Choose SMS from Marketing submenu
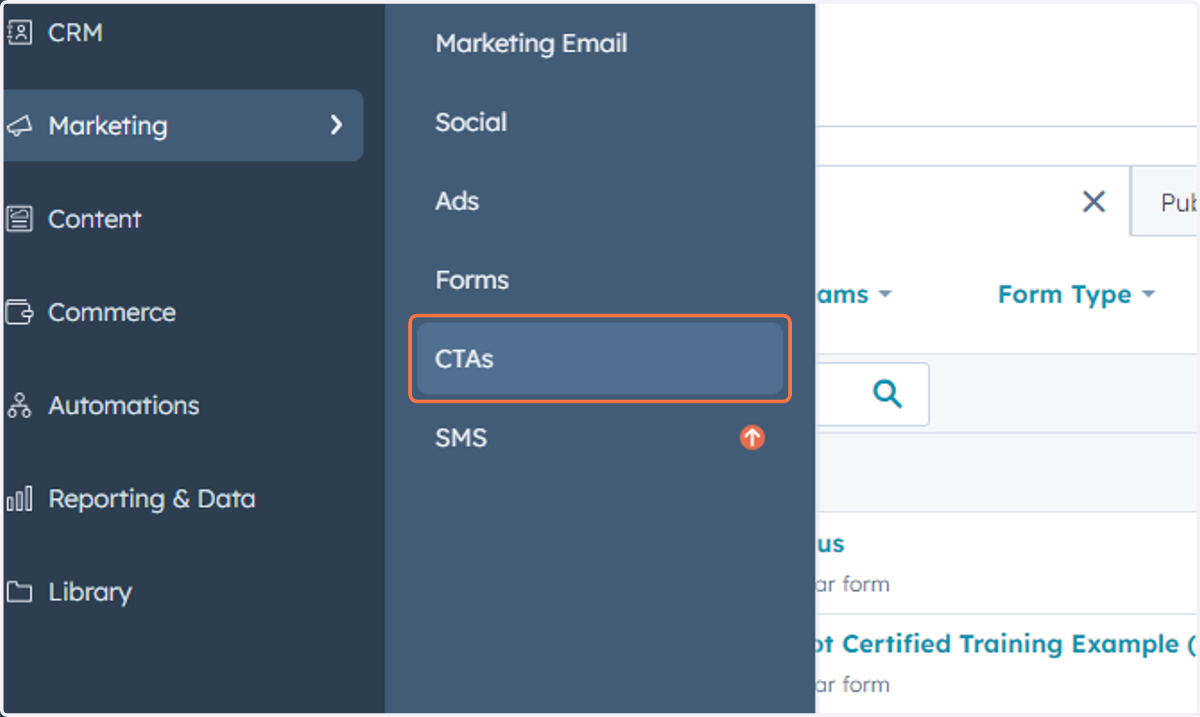The width and height of the screenshot is (1200, 717). point(461,438)
